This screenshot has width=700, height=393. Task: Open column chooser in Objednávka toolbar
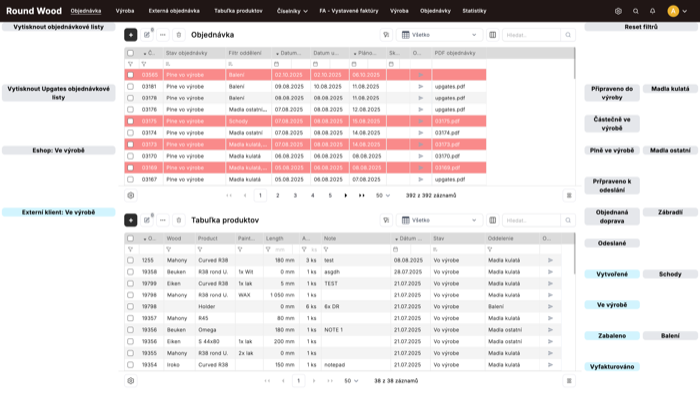pyautogui.click(x=492, y=35)
